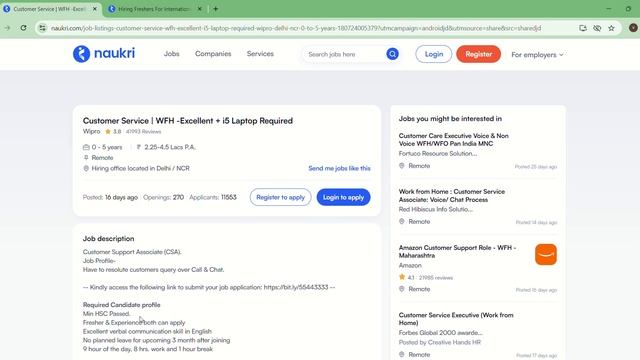Open the Amazon Customer Support Role job

click(x=457, y=251)
